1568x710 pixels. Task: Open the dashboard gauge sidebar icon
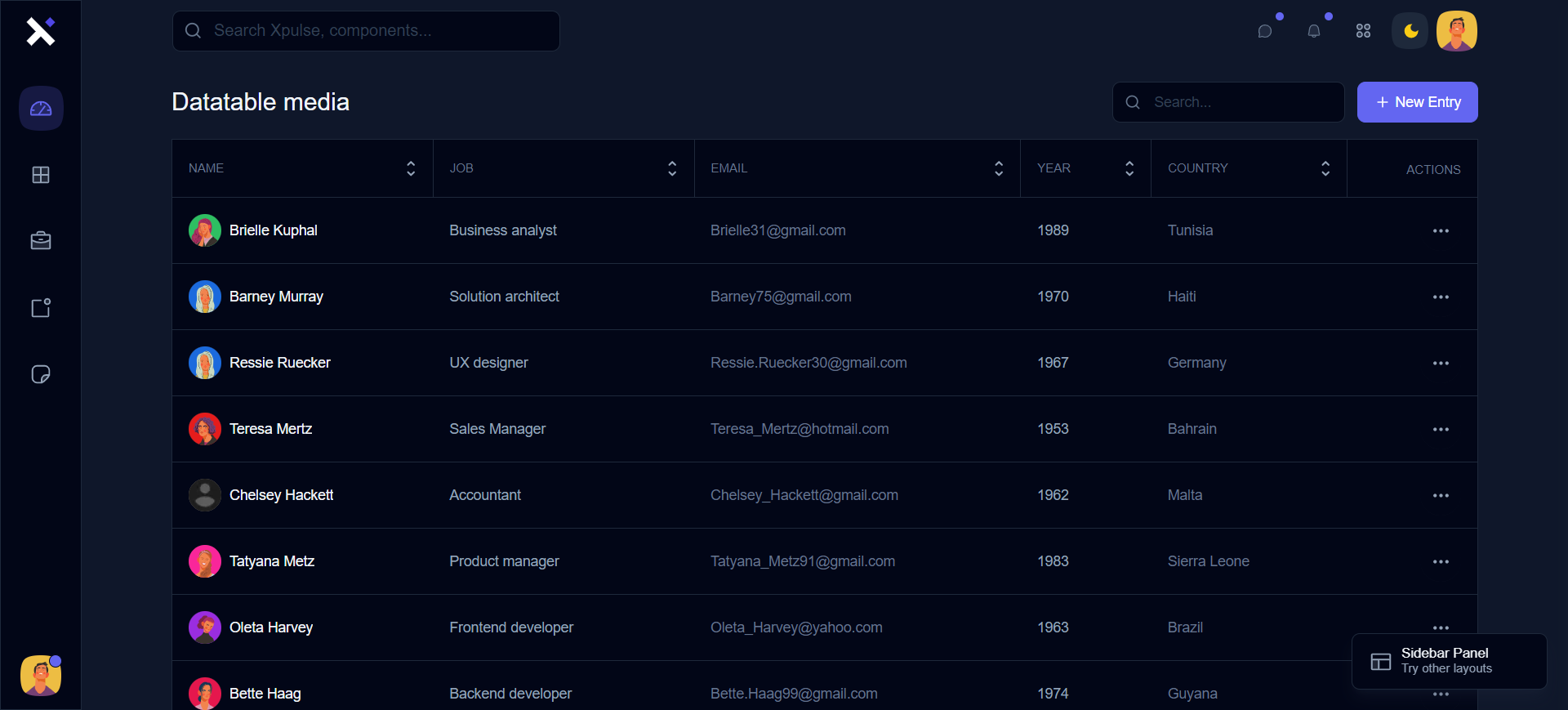(x=41, y=109)
